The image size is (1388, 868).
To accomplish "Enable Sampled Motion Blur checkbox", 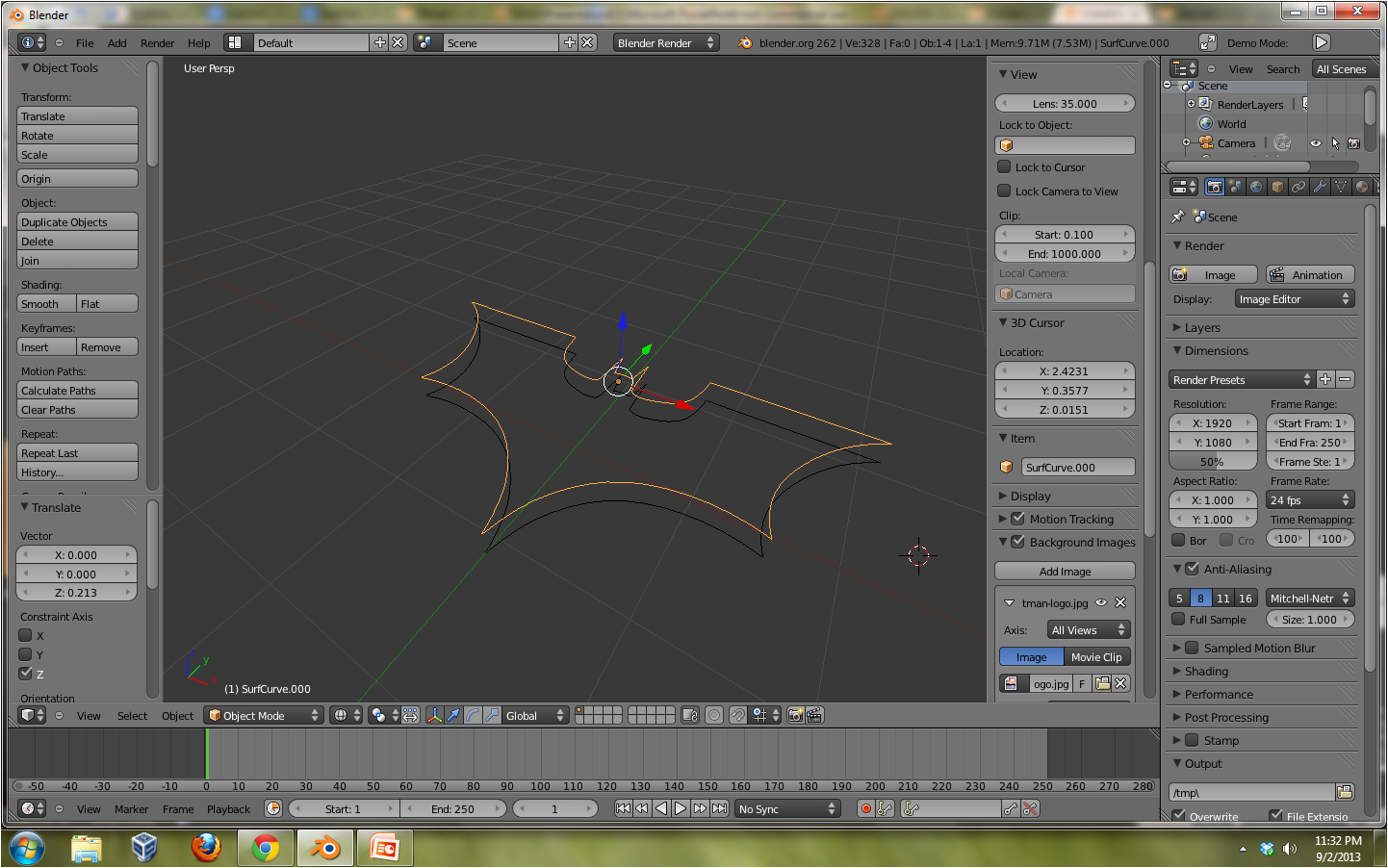I will (1192, 648).
